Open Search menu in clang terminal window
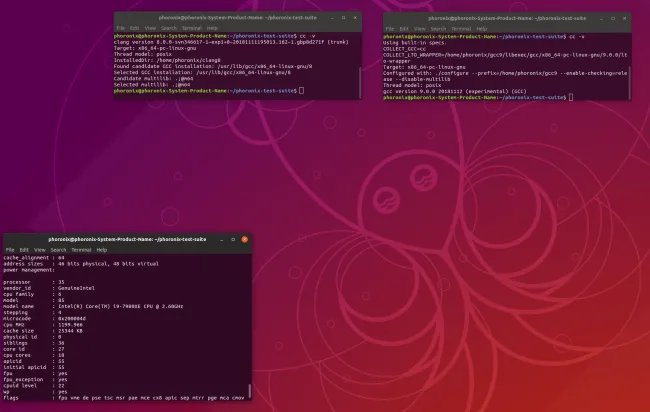Screen dimensions: 650x412 (x=169, y=28)
